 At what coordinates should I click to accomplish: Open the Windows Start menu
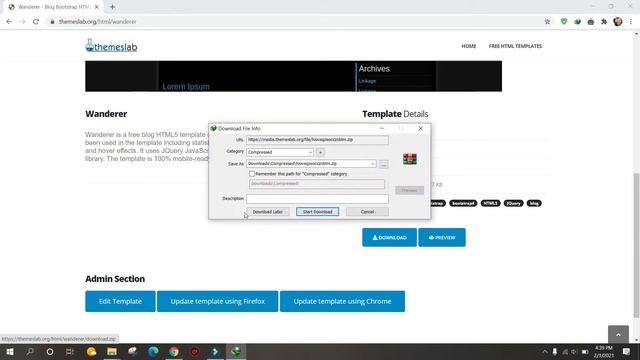coord(10,351)
